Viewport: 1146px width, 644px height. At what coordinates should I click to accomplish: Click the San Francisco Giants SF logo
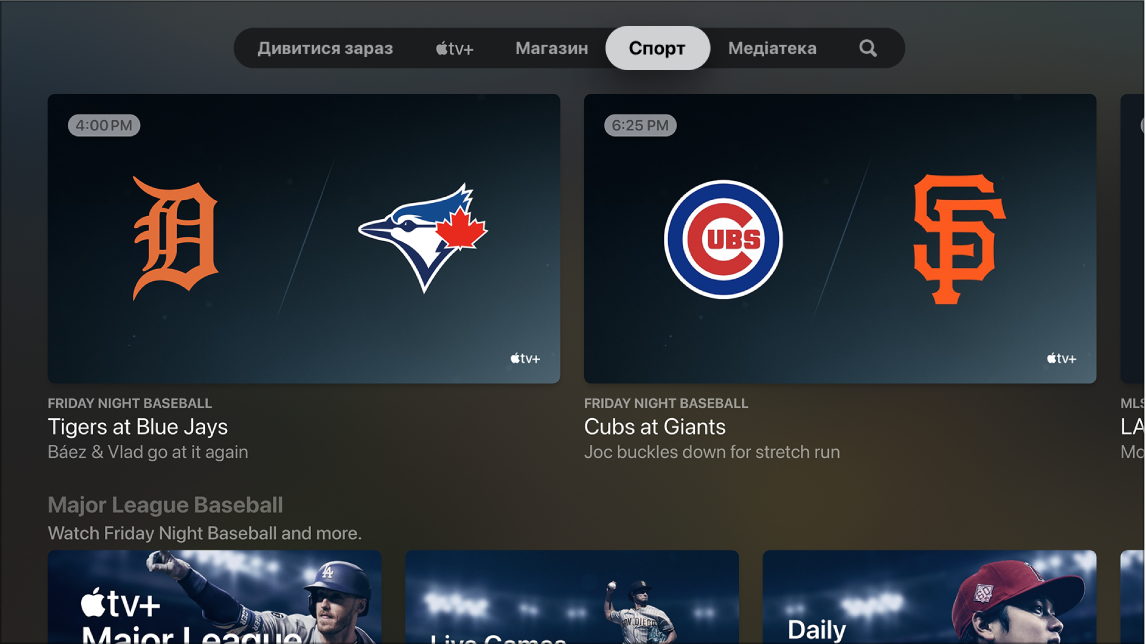[x=959, y=239]
